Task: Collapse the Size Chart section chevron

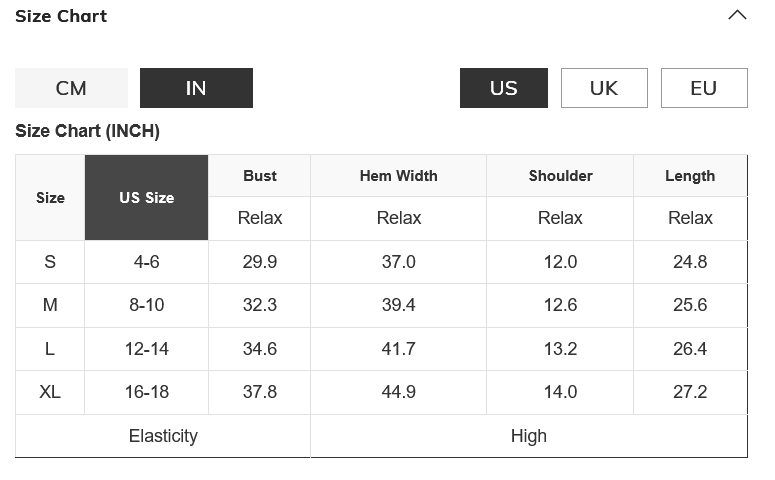Action: 737,16
